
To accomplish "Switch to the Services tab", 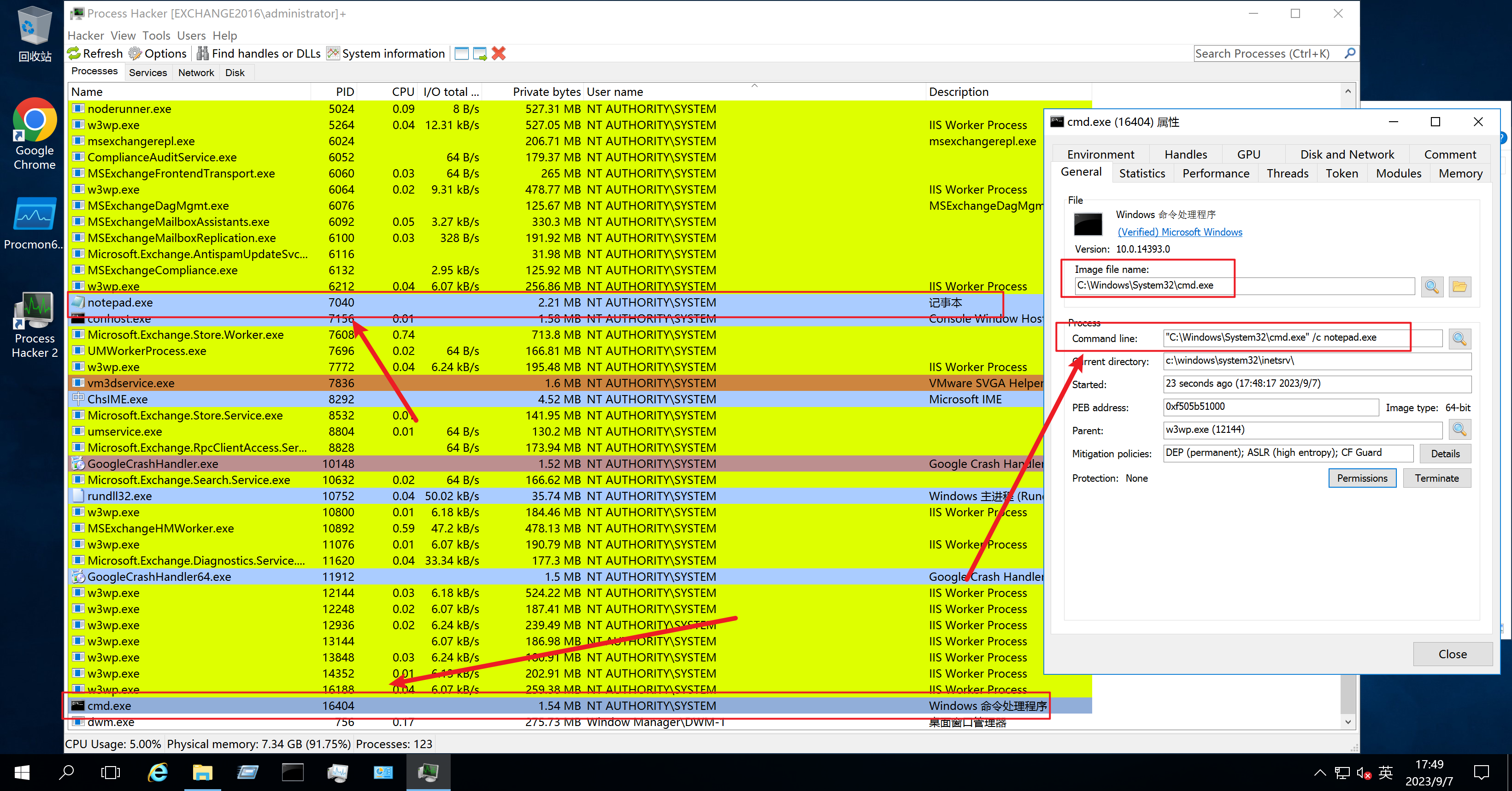I will coord(148,73).
